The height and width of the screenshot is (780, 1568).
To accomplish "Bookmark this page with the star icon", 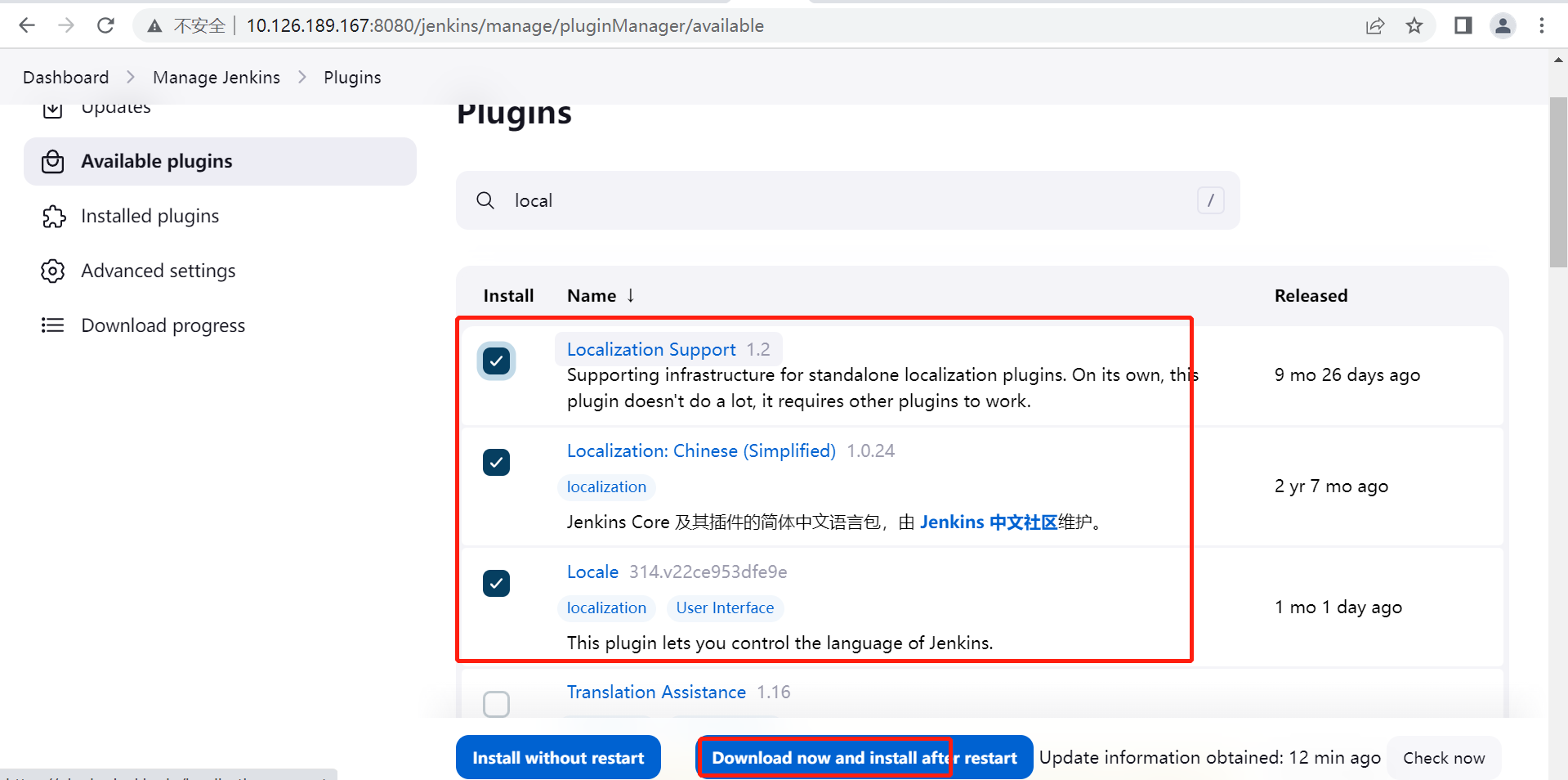I will pos(1414,25).
